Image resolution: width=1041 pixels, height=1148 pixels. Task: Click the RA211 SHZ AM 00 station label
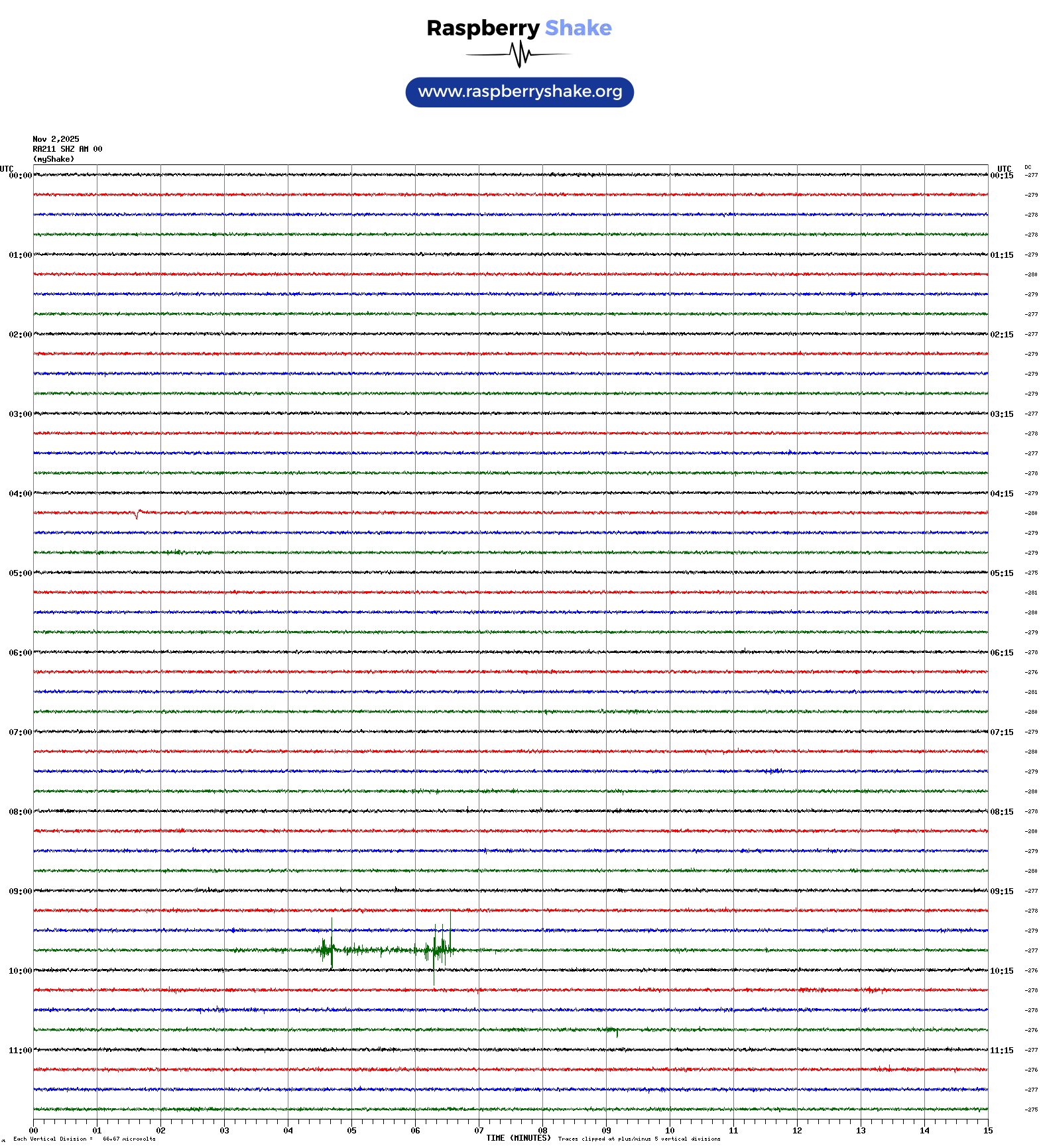[x=68, y=149]
